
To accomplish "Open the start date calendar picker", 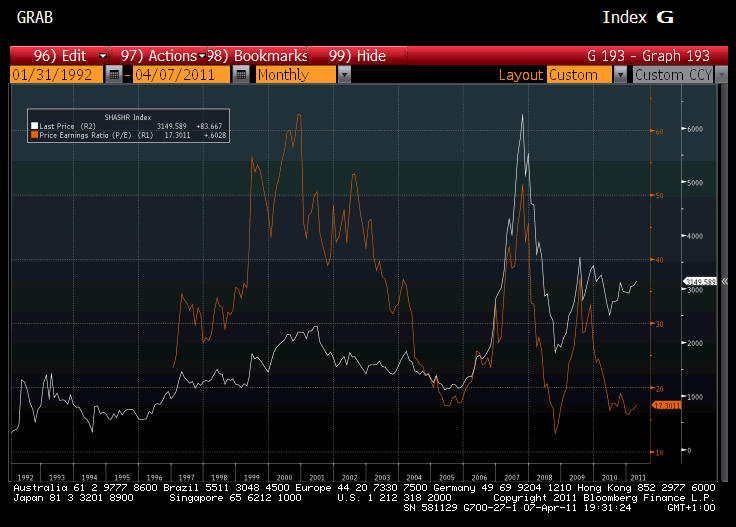I will [115, 75].
